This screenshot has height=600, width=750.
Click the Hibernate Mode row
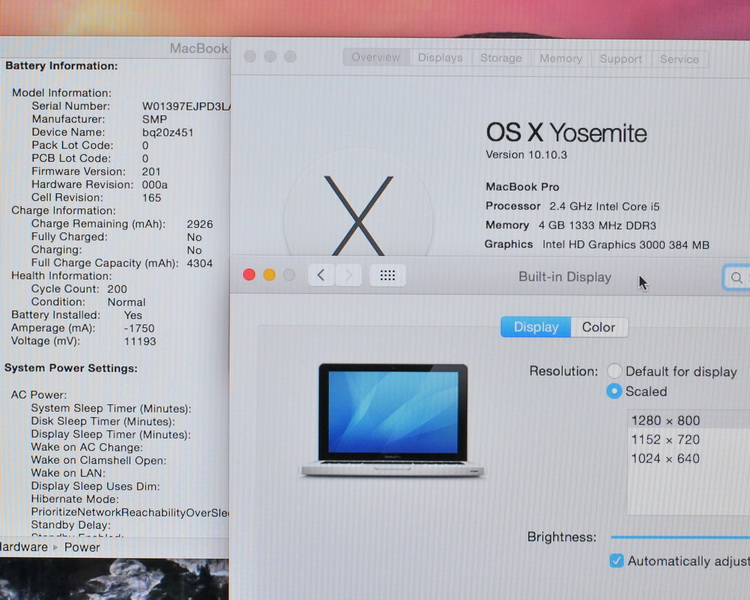coord(75,499)
